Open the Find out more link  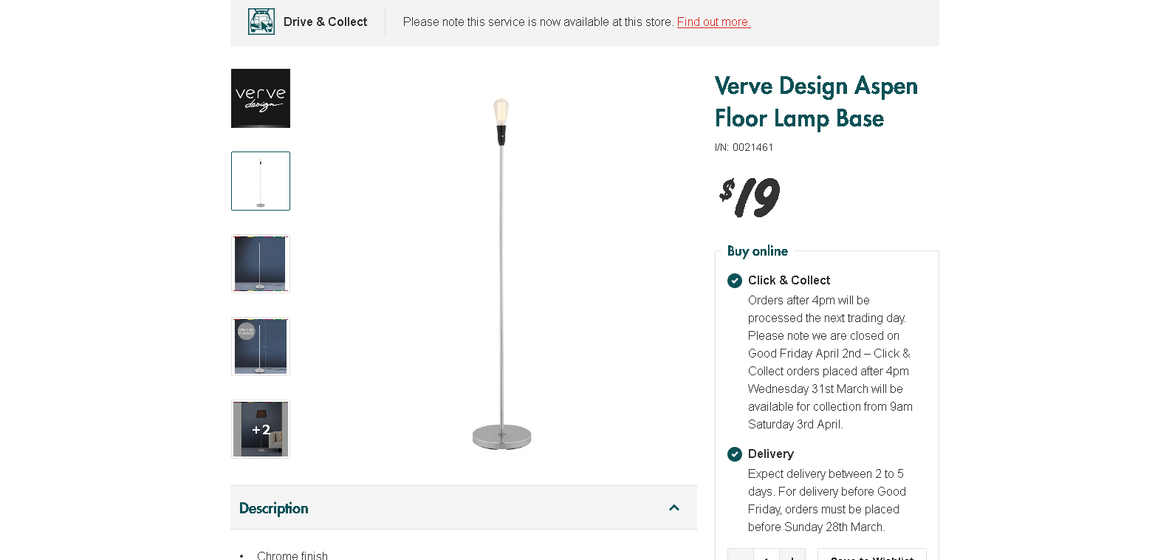tap(713, 22)
